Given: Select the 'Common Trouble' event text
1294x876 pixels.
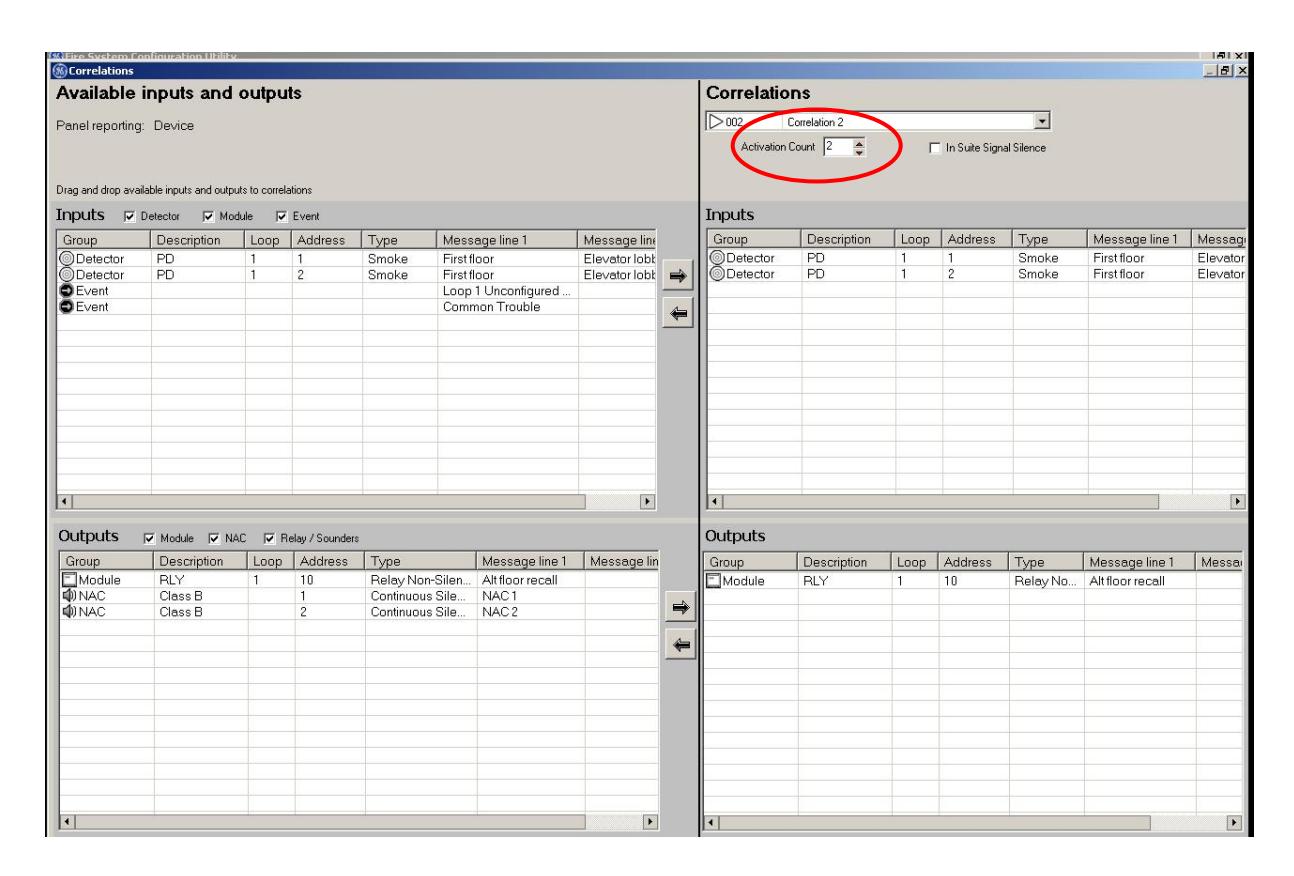Looking at the screenshot, I should click(x=492, y=306).
